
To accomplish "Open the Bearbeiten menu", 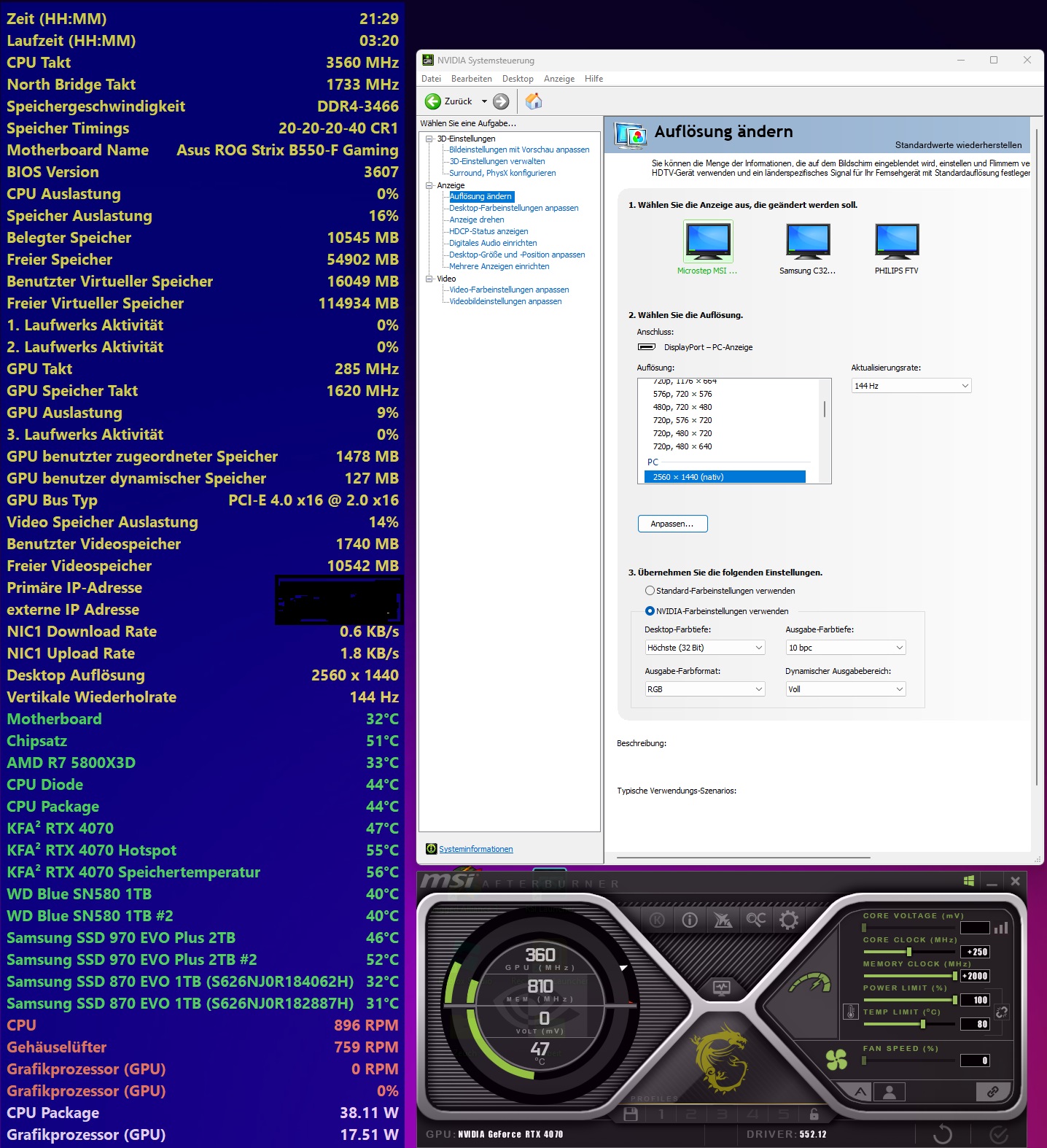I will point(472,79).
